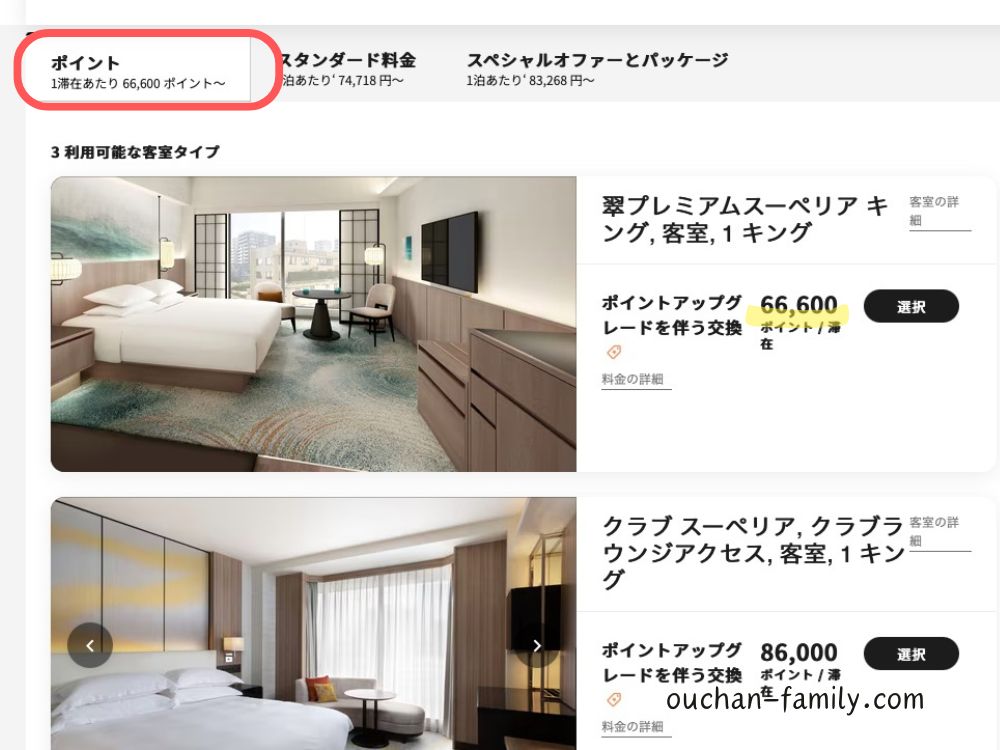Click the 翠プレミアムスーペリア キング room title
Viewport: 1000px width, 750px height.
[744, 219]
